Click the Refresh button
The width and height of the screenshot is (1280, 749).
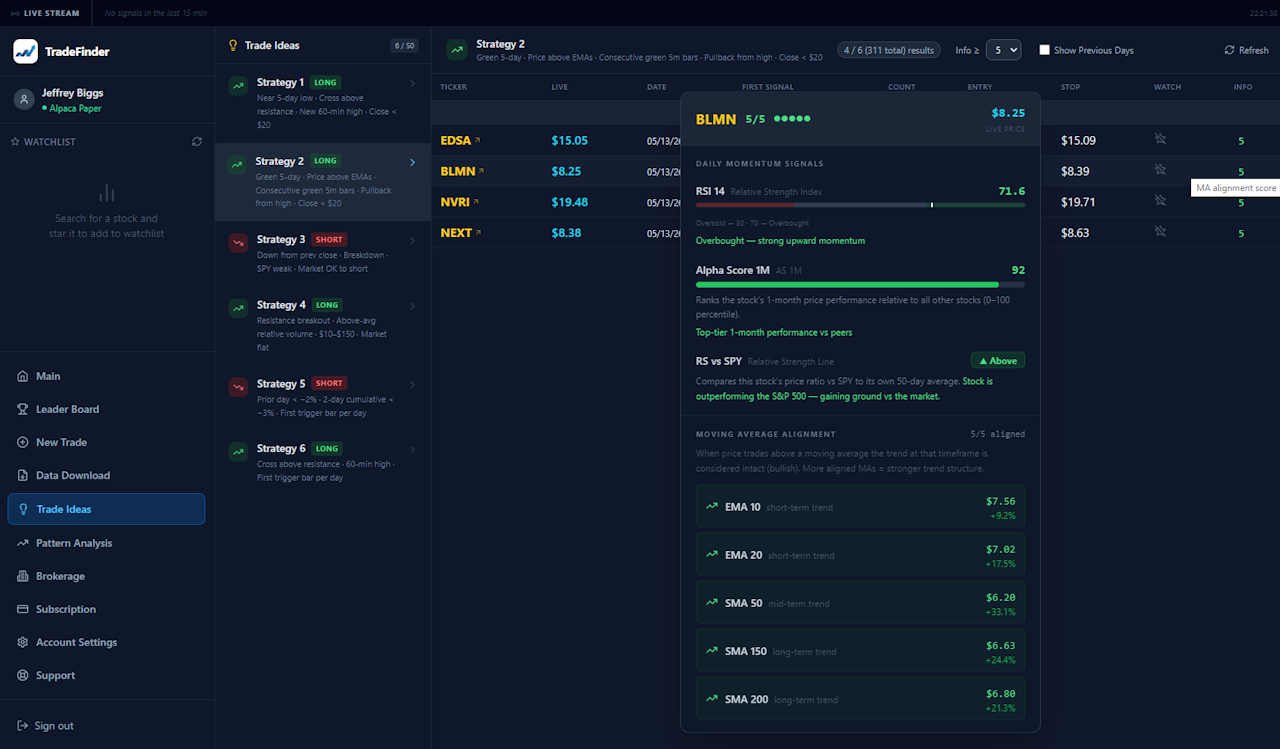tap(1246, 50)
